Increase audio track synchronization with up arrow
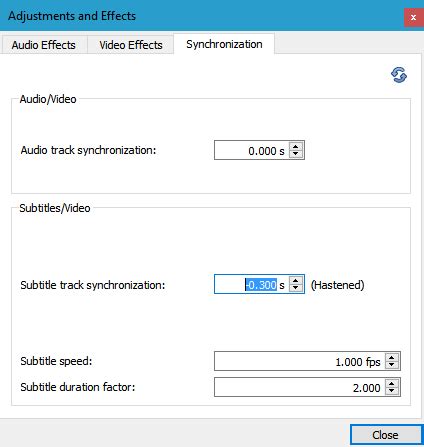424x447 pixels. click(x=295, y=146)
